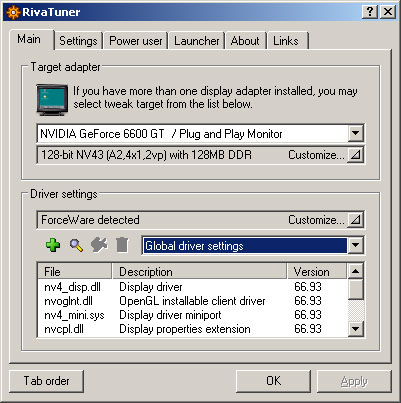Open the Power user tab

coord(136,41)
